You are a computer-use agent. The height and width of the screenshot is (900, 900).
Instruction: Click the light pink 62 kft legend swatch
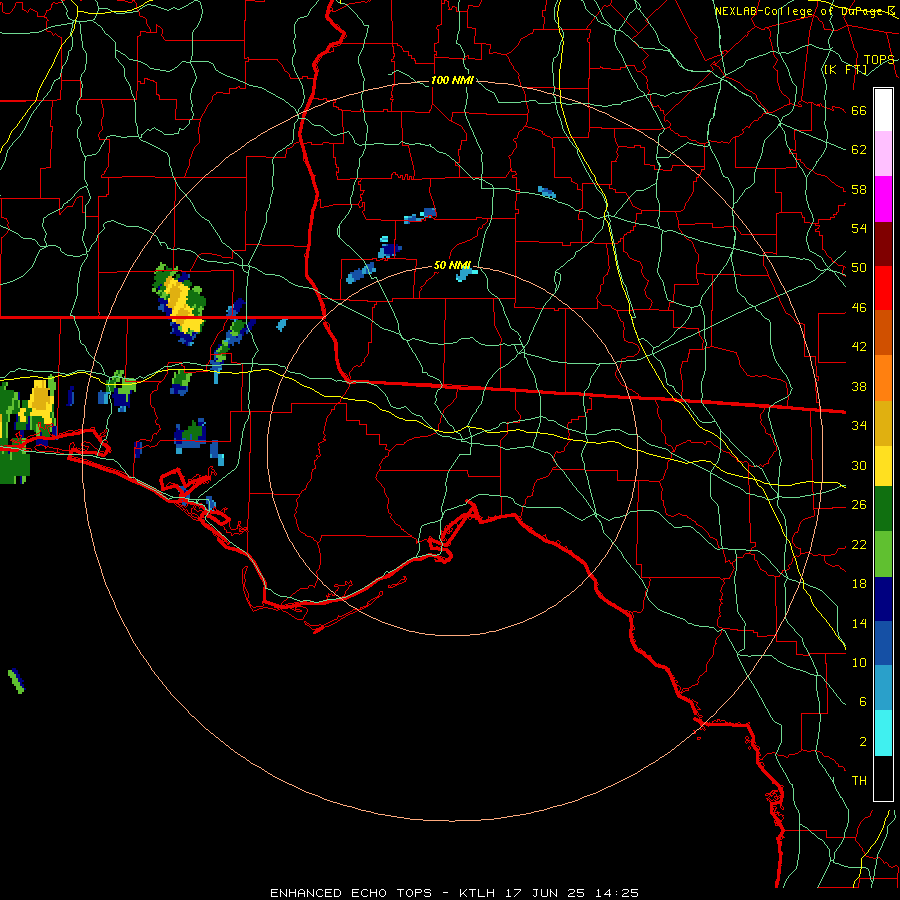pyautogui.click(x=883, y=154)
